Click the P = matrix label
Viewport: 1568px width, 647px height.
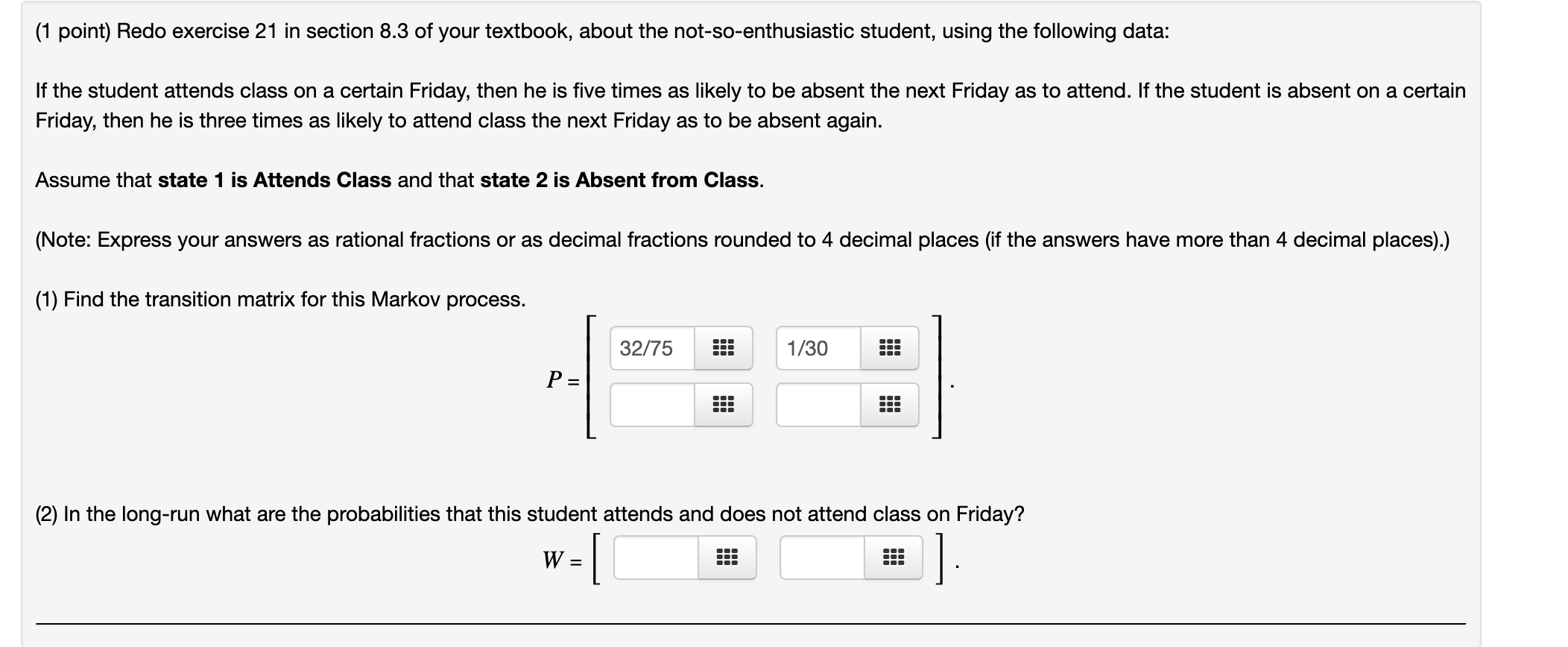pos(563,380)
